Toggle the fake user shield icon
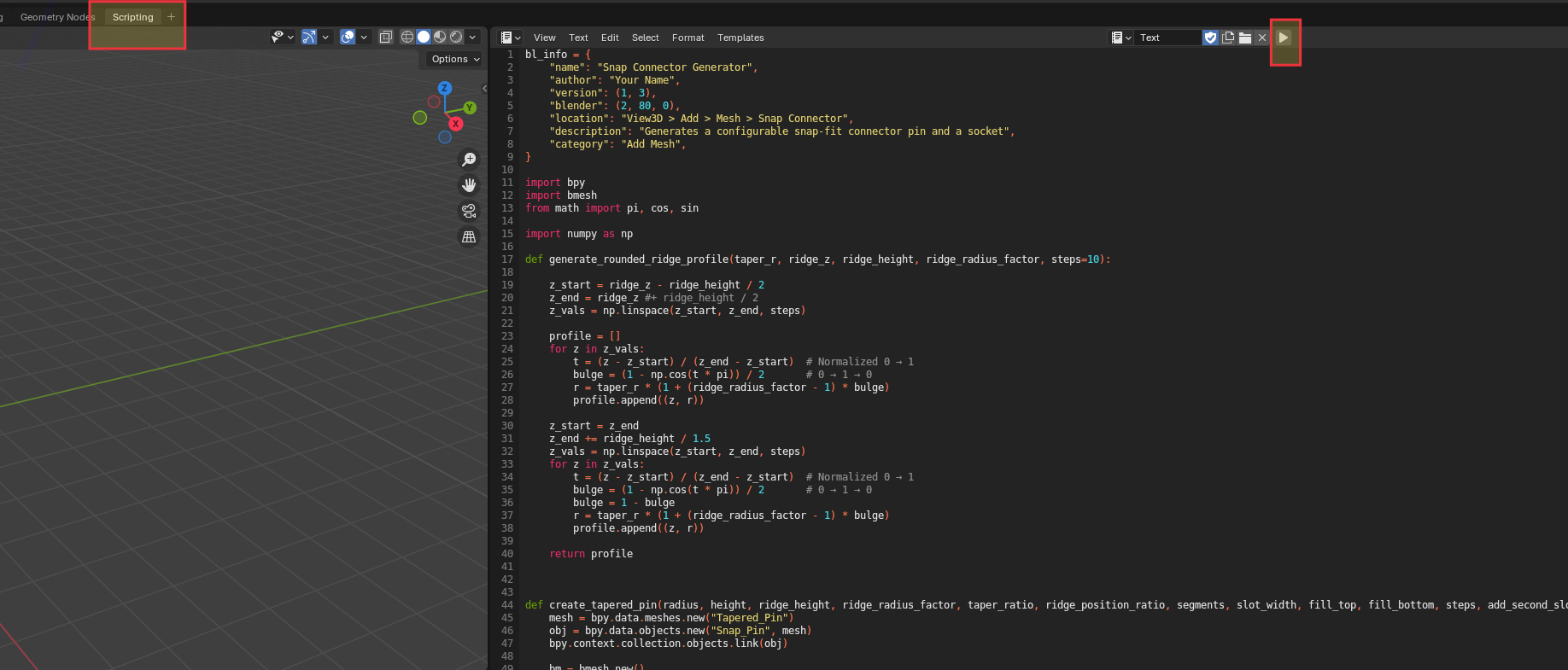 pos(1210,38)
